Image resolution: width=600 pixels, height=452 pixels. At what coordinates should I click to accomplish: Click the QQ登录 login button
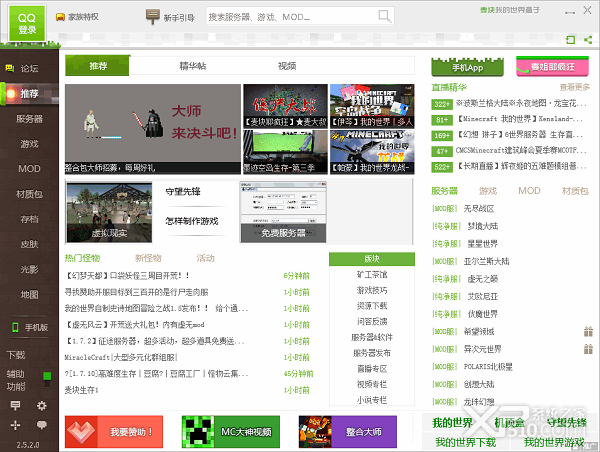pyautogui.click(x=27, y=23)
